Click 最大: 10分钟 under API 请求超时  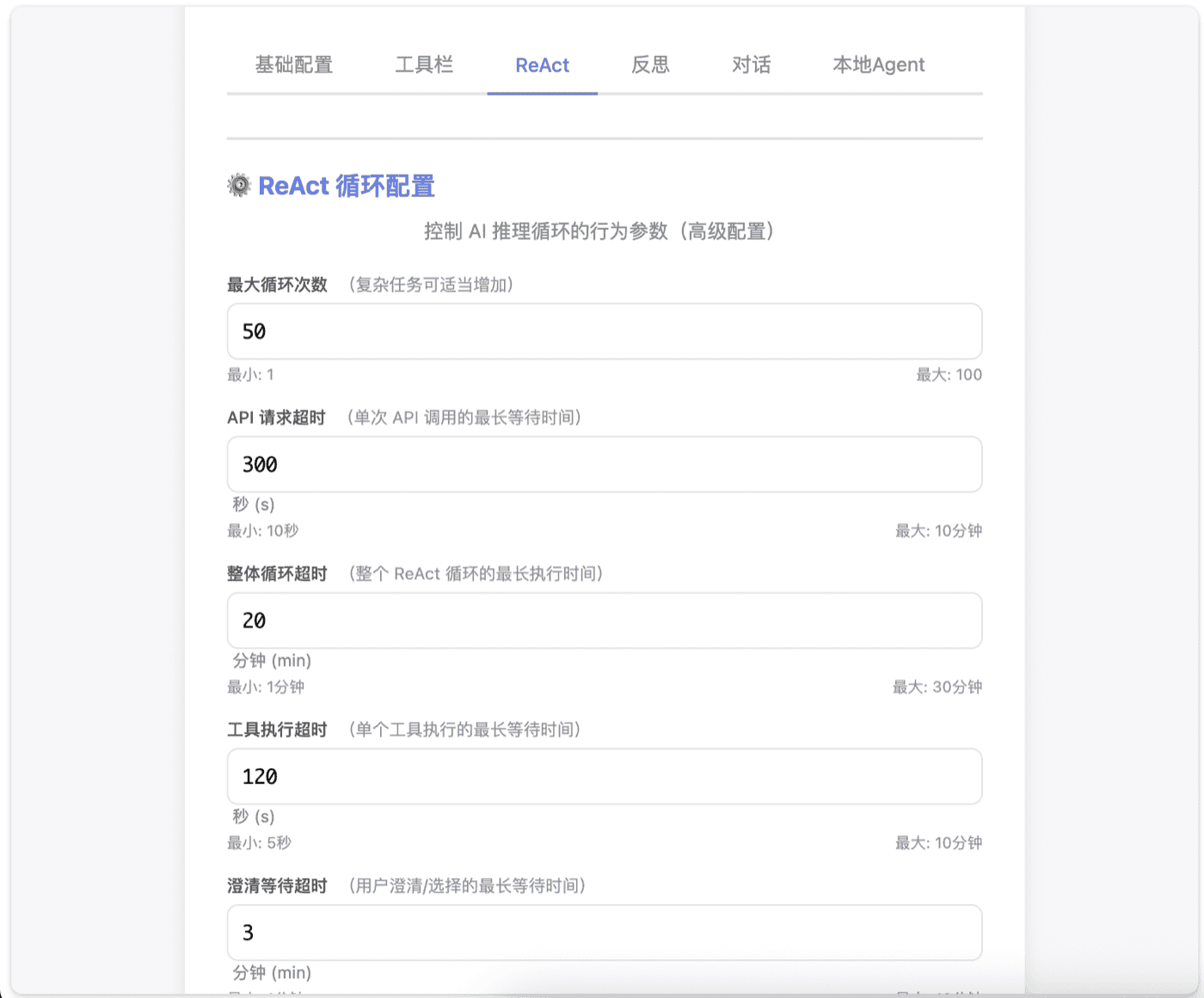pyautogui.click(x=938, y=531)
